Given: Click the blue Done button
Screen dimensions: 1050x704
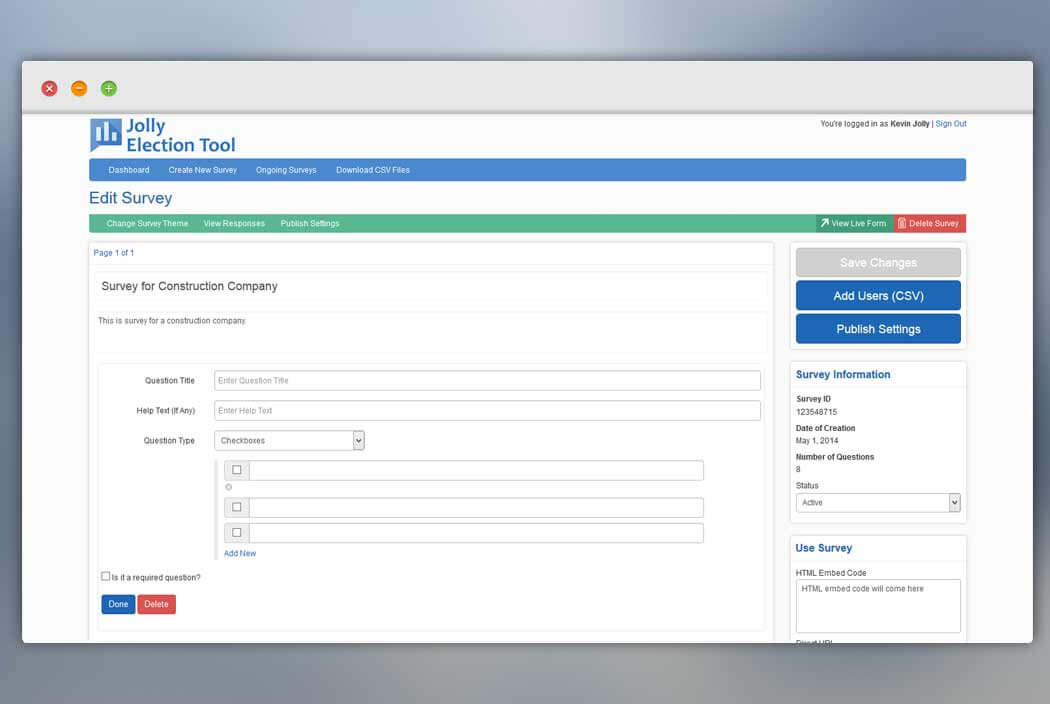Looking at the screenshot, I should point(118,604).
